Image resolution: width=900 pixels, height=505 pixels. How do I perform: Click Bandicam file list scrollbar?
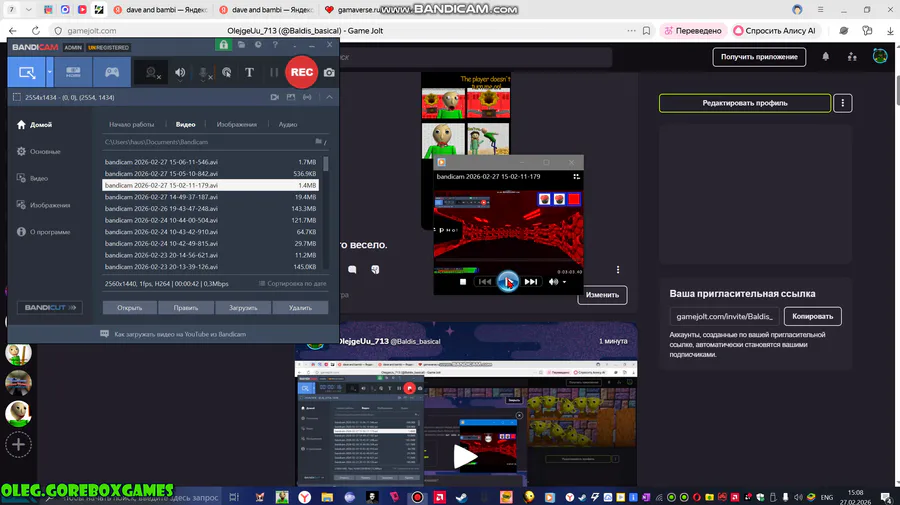click(x=326, y=164)
